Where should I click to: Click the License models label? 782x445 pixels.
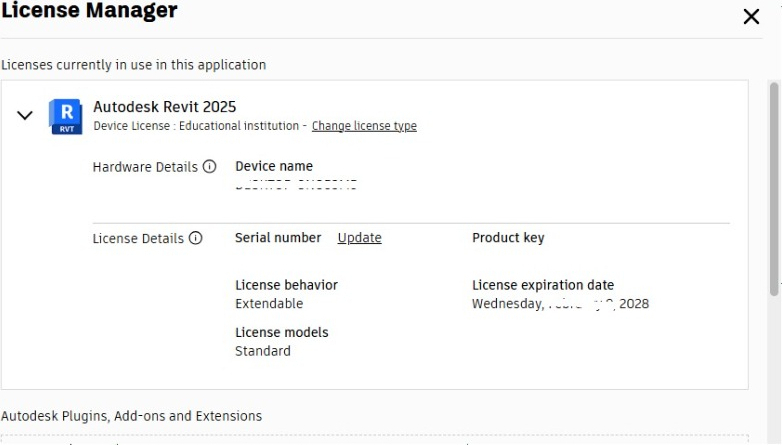coord(282,333)
